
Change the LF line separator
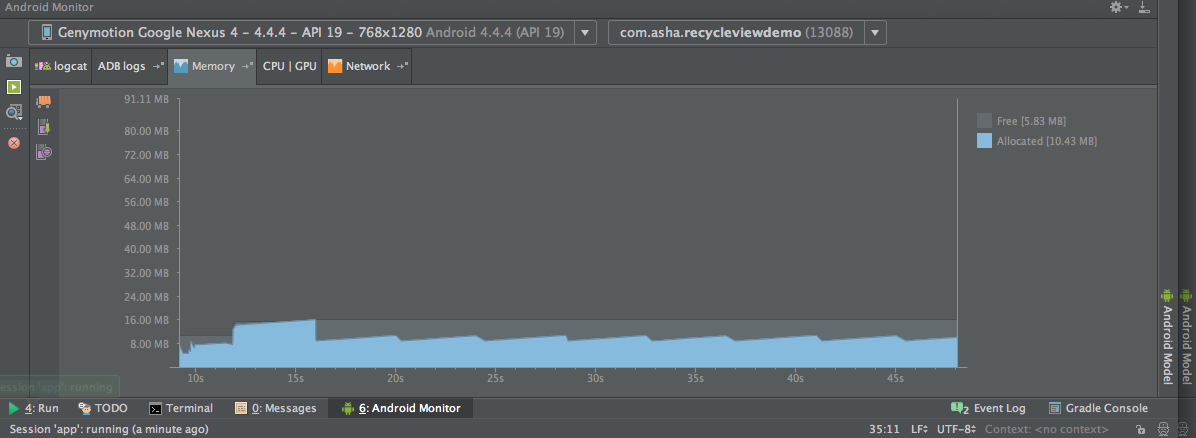tap(919, 430)
